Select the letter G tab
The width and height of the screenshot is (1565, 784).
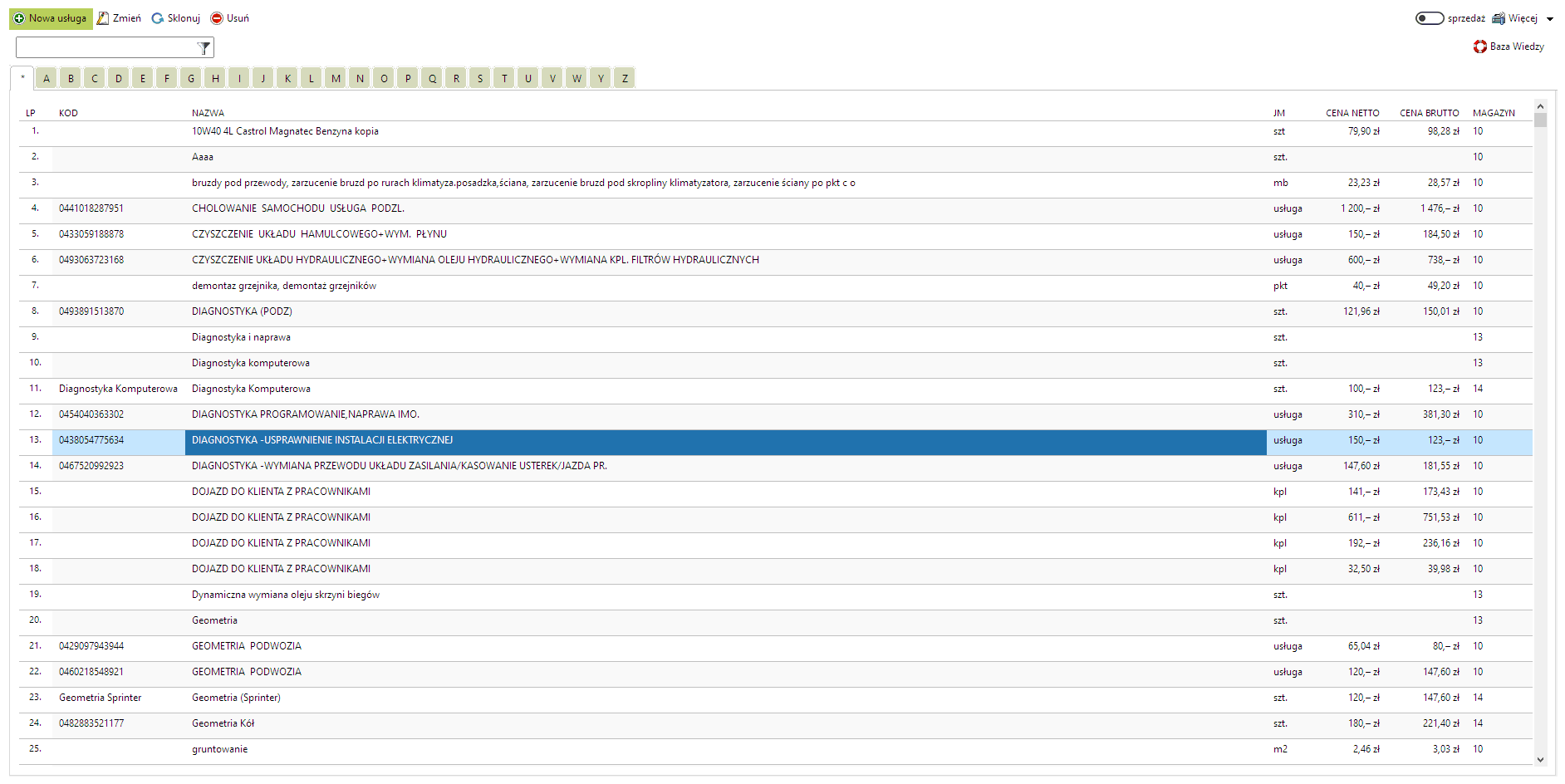(x=191, y=79)
